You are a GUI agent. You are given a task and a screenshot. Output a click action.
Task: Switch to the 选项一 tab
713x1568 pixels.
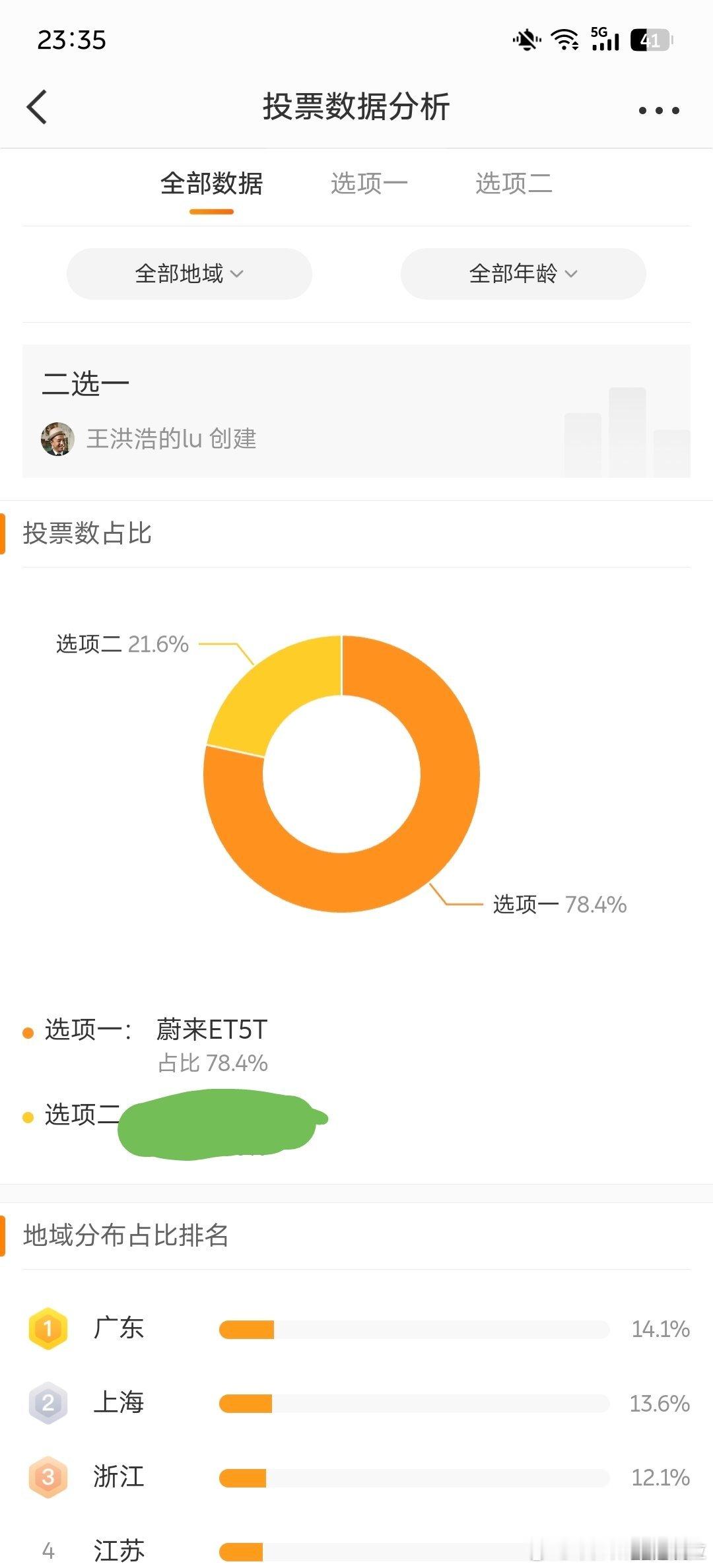click(x=369, y=183)
